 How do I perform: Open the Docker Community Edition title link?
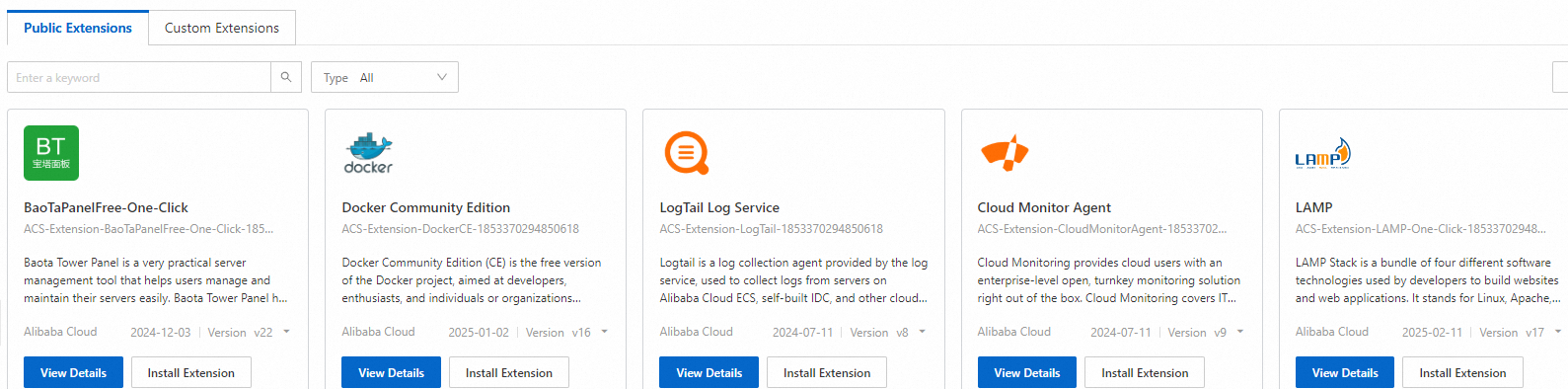click(426, 207)
